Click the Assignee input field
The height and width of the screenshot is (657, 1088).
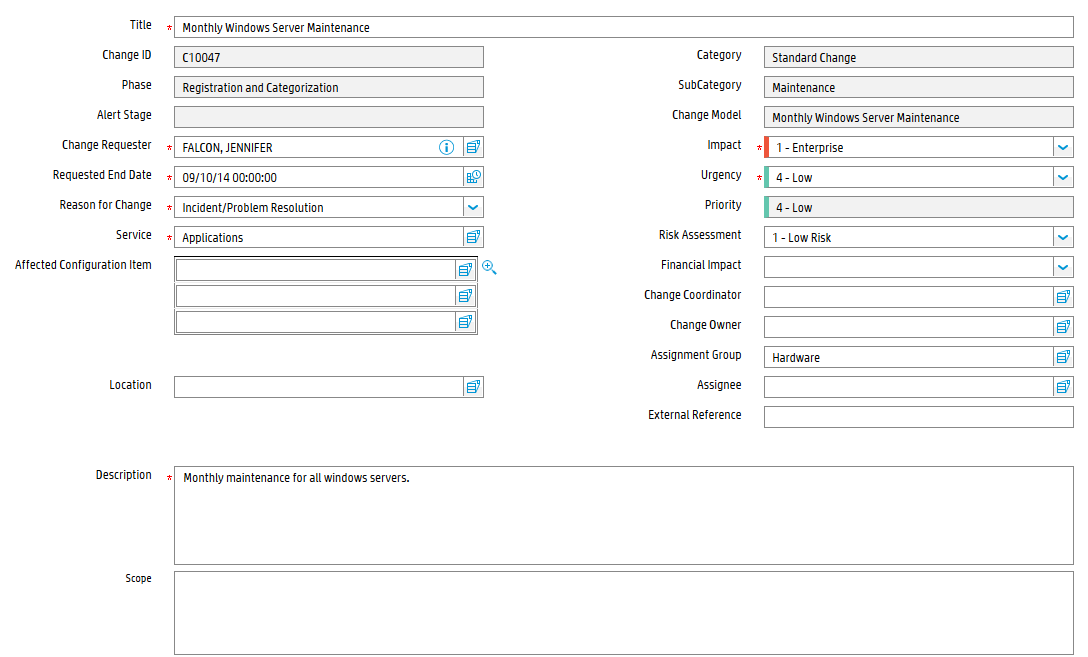pos(908,386)
